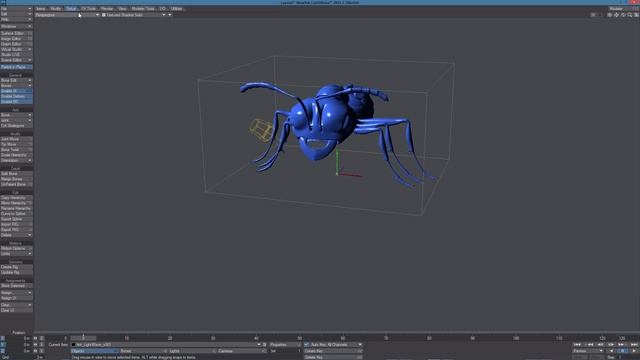Switch to Cameras edit mode
Image resolution: width=640 pixels, height=360 pixels.
(x=241, y=351)
